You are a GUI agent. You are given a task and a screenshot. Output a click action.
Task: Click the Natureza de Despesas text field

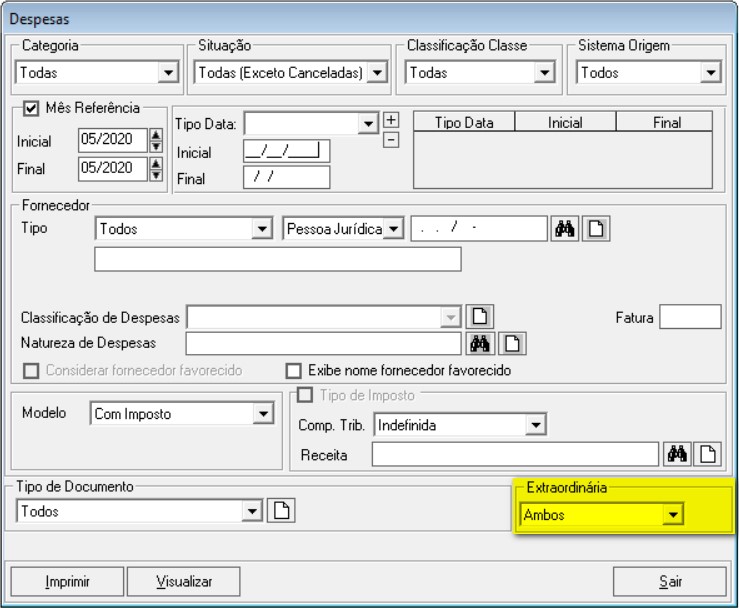(x=323, y=344)
